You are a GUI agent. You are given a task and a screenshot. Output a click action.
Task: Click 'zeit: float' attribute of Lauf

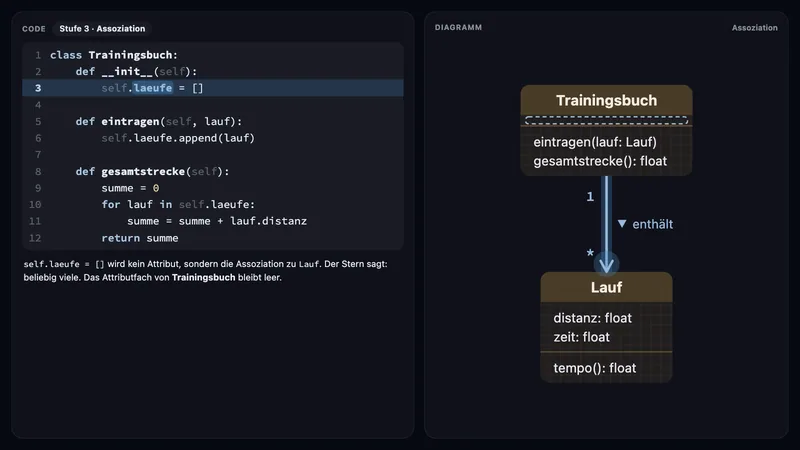click(582, 337)
